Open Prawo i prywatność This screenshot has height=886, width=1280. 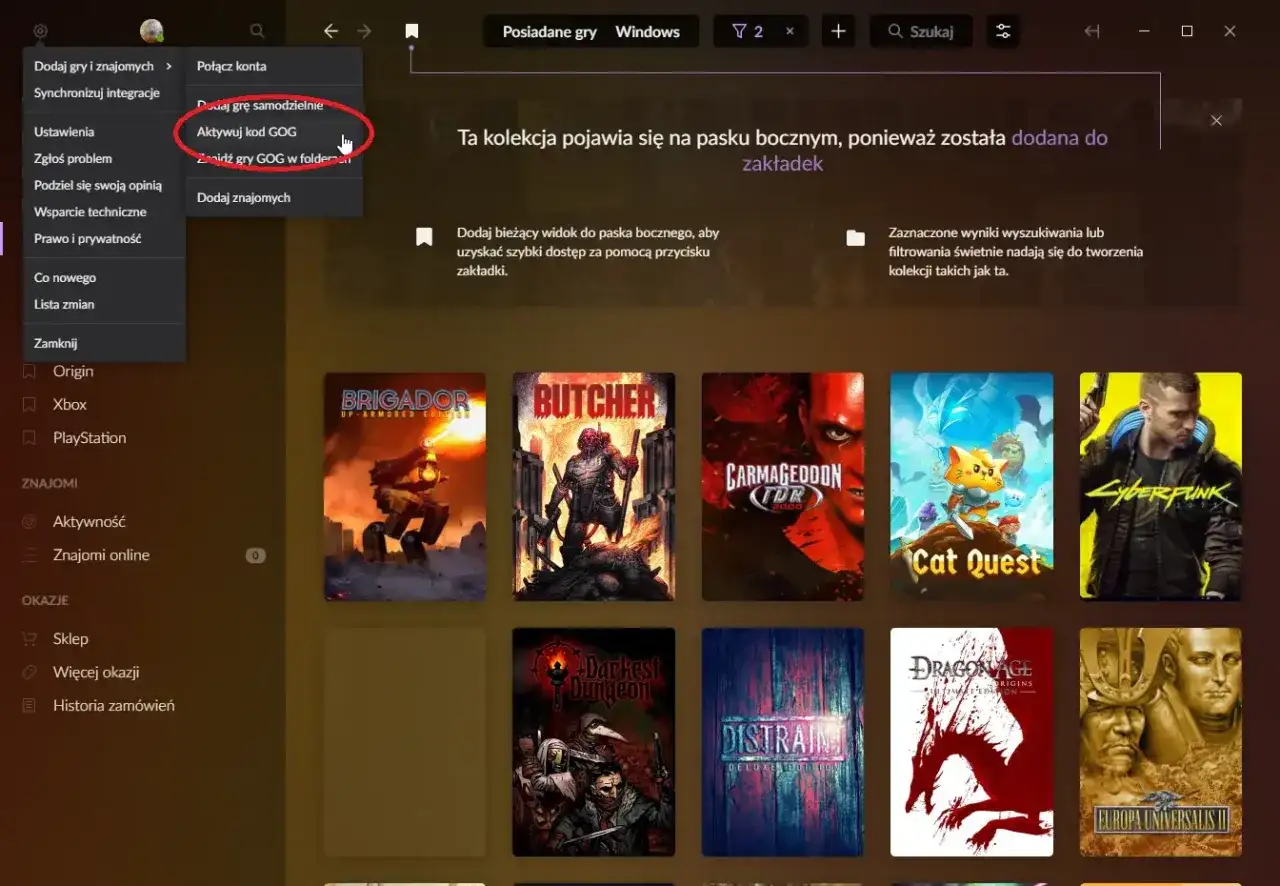click(x=104, y=239)
